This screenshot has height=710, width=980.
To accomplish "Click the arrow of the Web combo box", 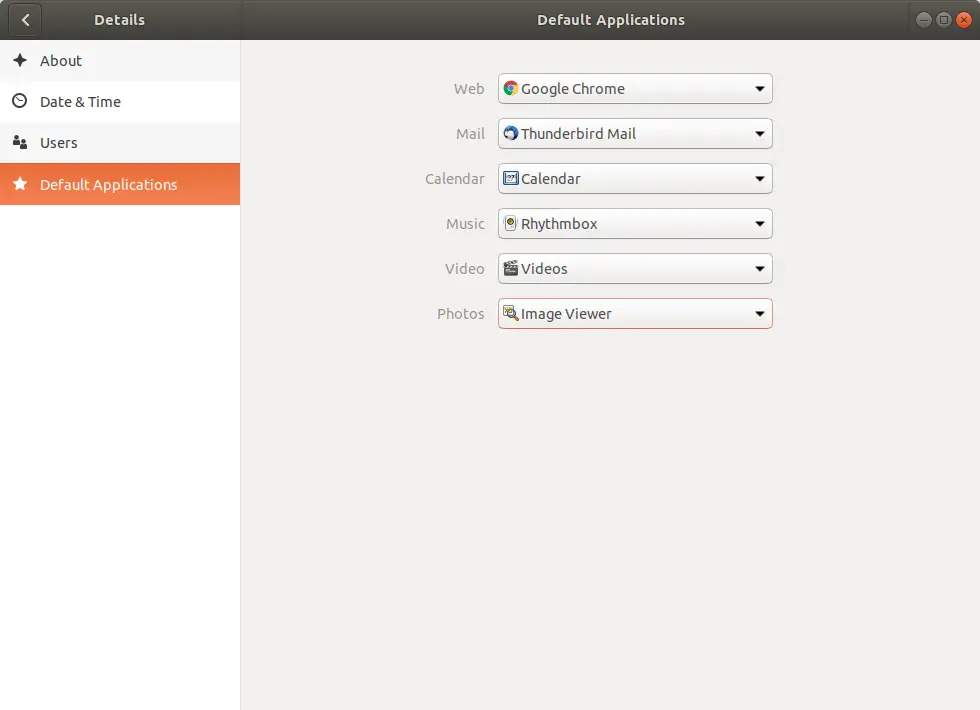I will (x=759, y=89).
